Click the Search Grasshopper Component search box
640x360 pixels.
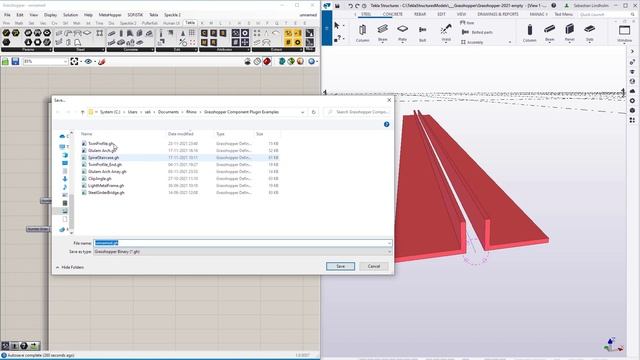click(x=358, y=112)
